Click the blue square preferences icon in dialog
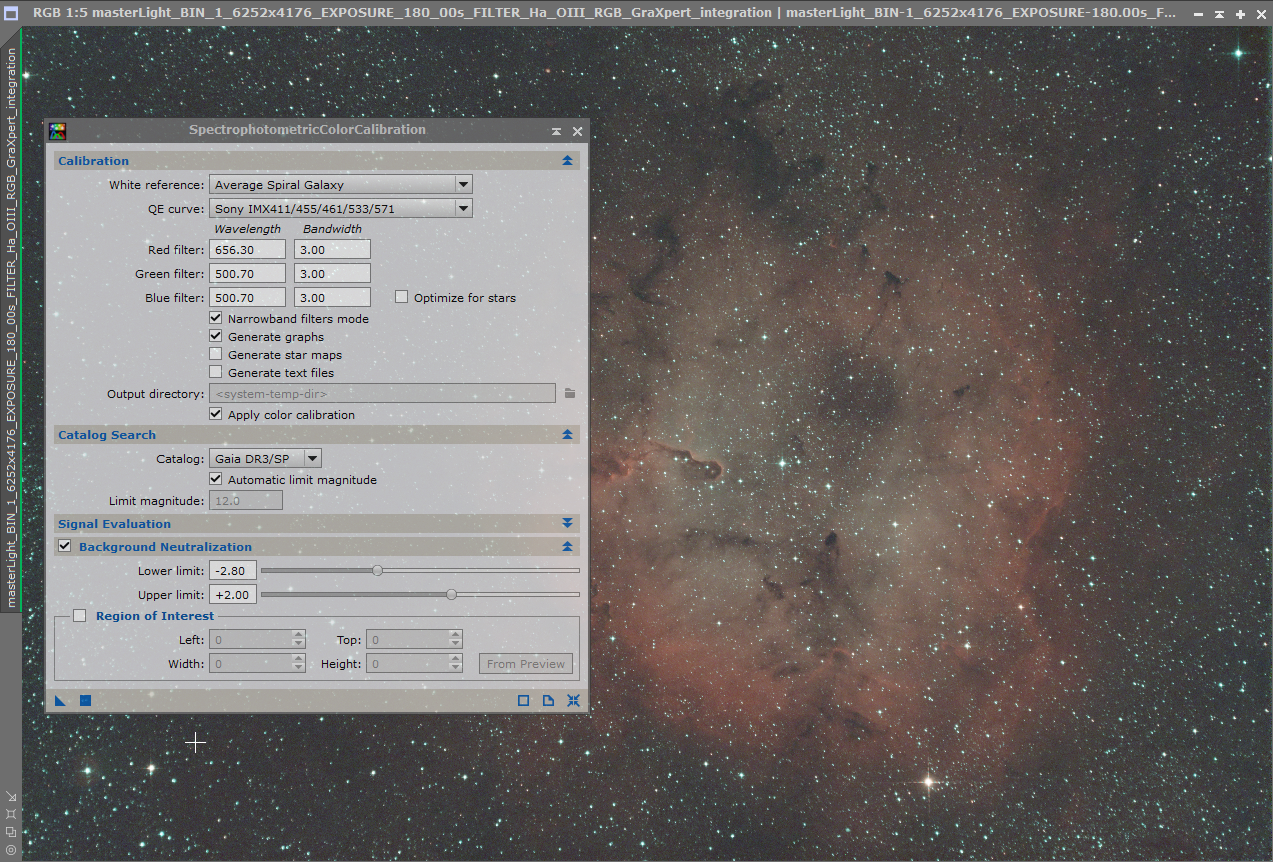Screen dimensions: 1273x862 click(x=523, y=701)
